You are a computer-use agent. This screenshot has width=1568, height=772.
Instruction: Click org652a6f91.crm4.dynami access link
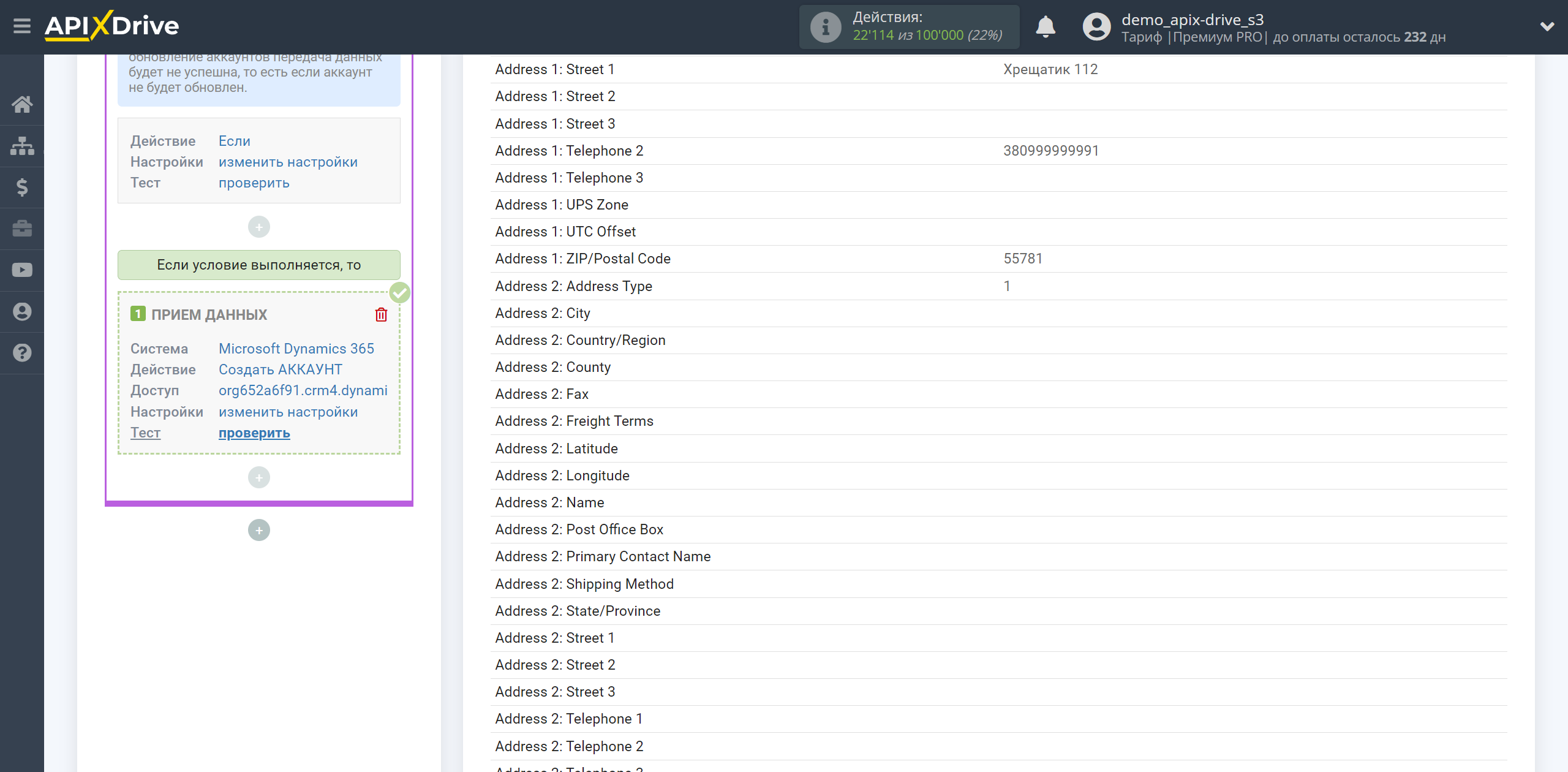(303, 390)
